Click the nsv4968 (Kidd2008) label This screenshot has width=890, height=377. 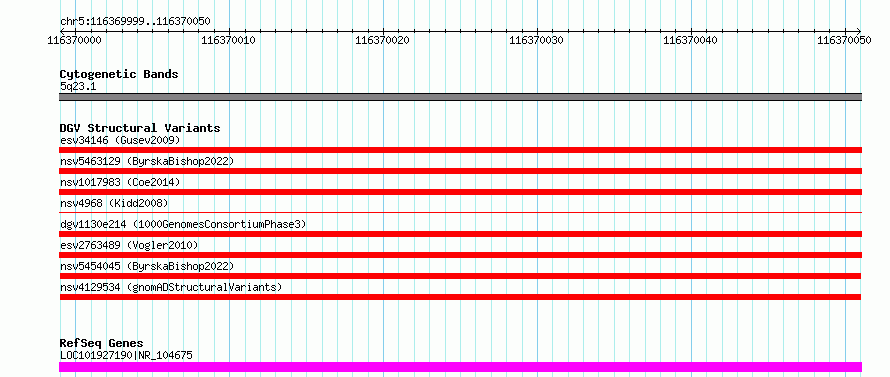(114, 203)
